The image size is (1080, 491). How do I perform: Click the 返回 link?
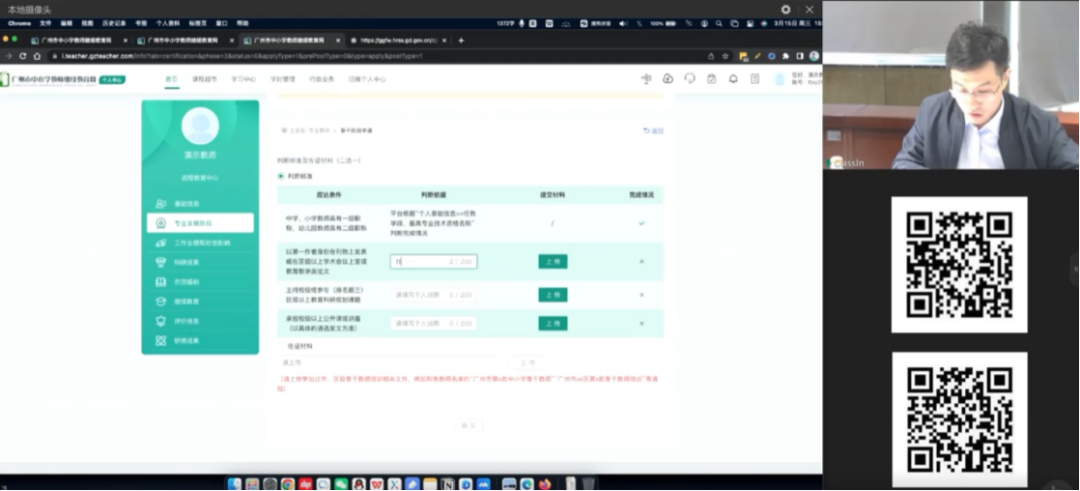(x=654, y=130)
